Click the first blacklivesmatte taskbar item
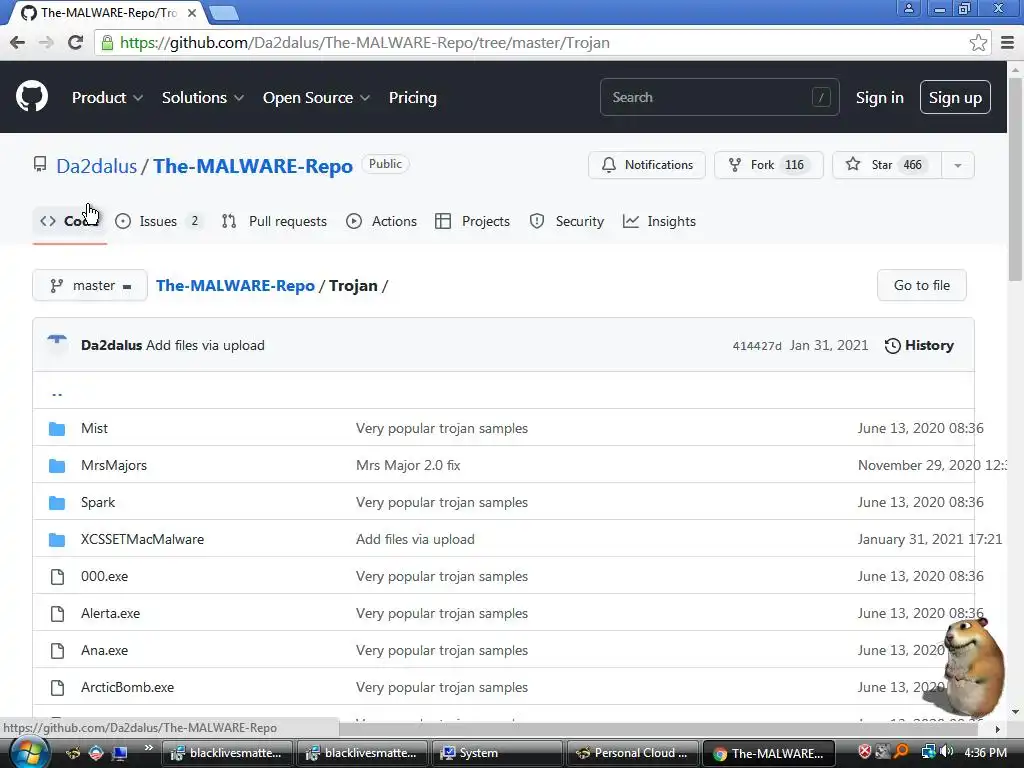 point(227,753)
